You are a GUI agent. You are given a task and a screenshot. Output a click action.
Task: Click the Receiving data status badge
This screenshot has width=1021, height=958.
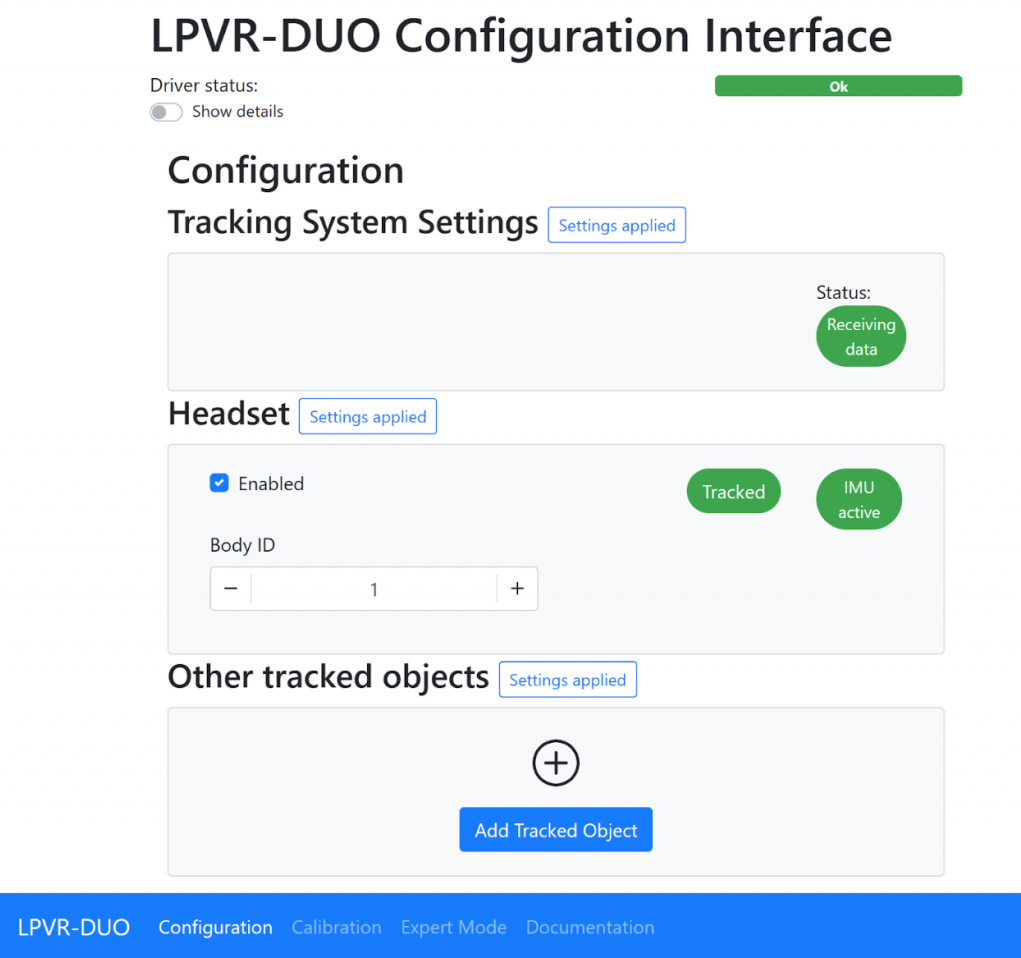tap(861, 336)
